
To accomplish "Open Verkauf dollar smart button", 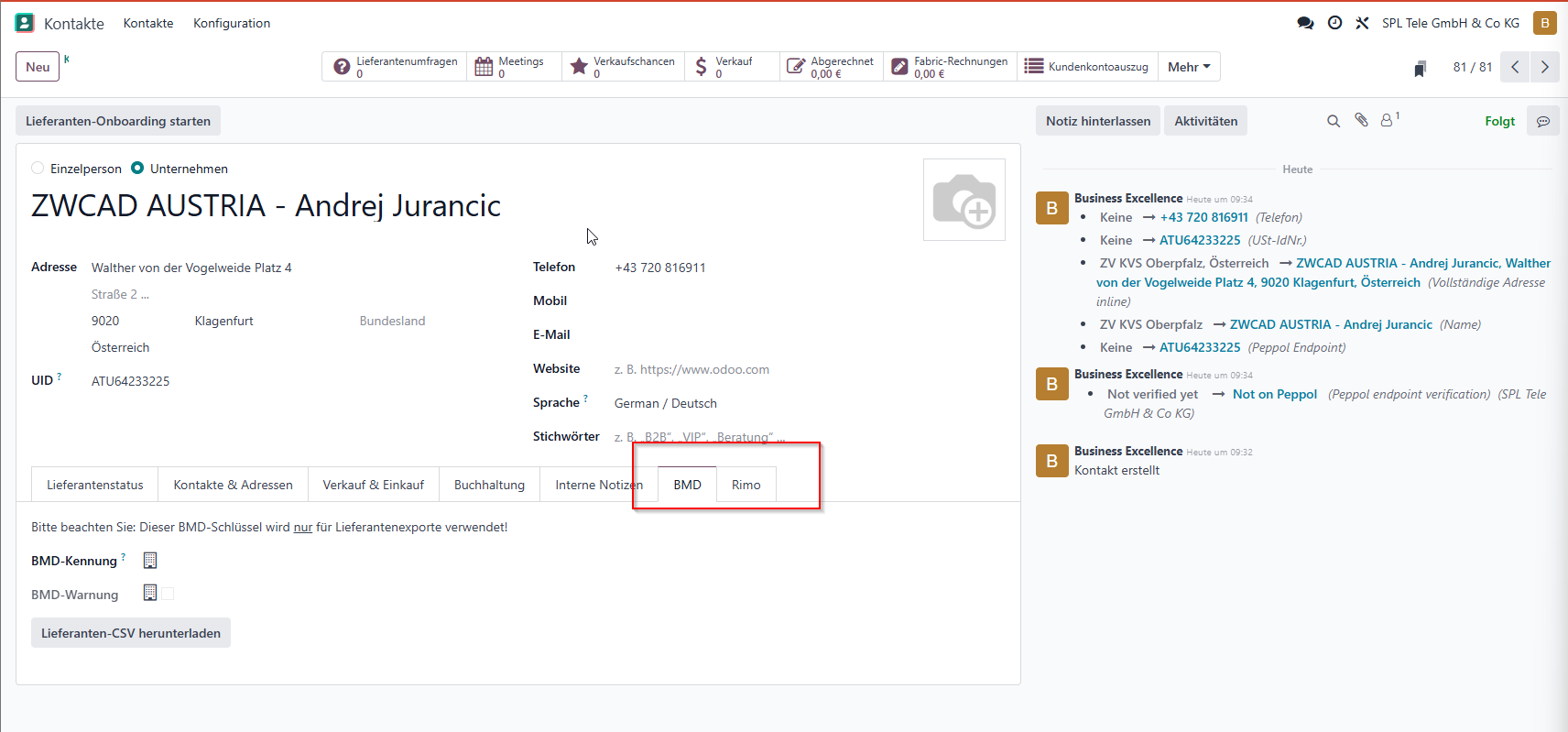I will click(732, 67).
